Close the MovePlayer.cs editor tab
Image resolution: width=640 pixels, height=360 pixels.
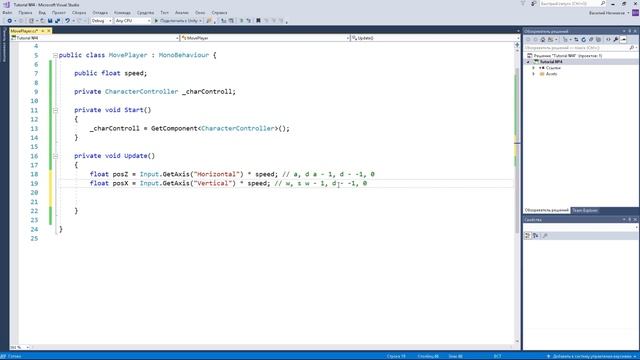pyautogui.click(x=49, y=31)
